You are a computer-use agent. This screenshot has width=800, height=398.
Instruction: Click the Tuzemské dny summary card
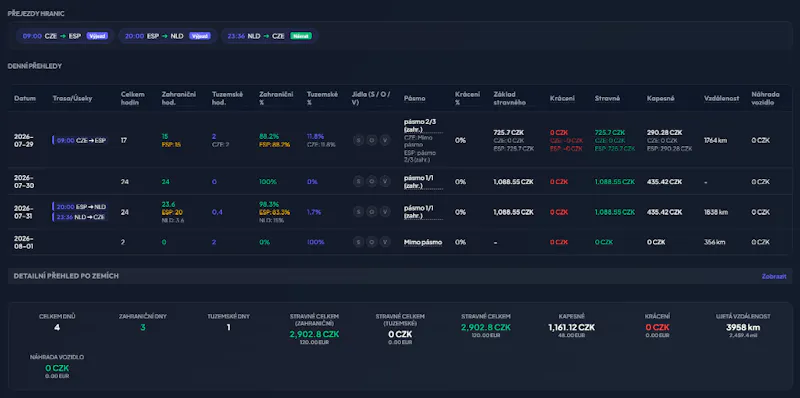(x=228, y=323)
